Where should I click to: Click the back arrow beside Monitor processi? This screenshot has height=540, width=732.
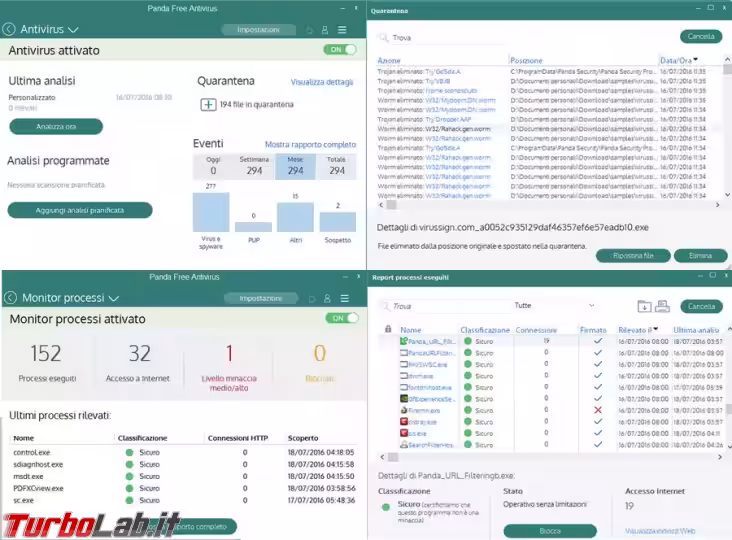[x=10, y=298]
